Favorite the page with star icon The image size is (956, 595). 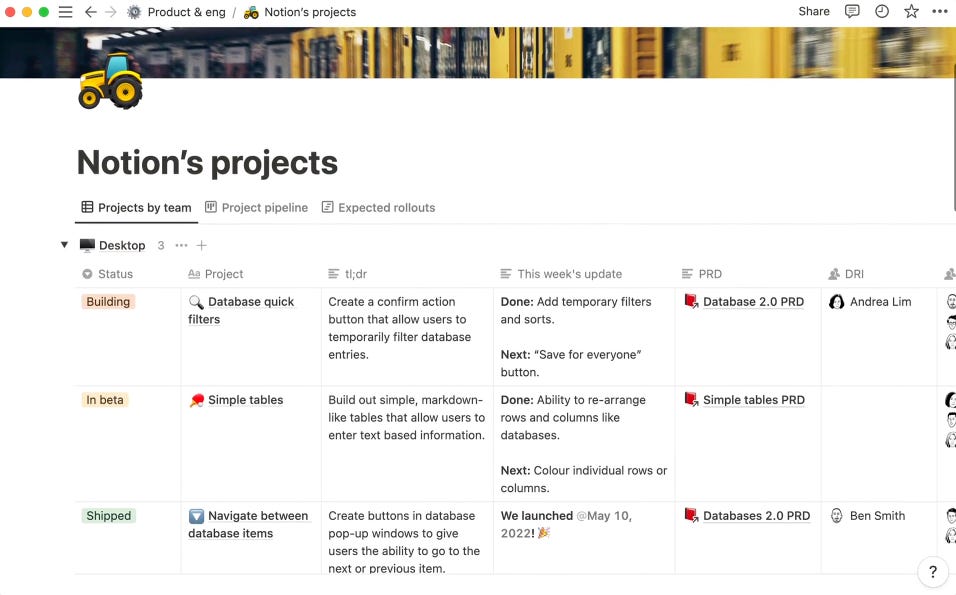point(911,11)
